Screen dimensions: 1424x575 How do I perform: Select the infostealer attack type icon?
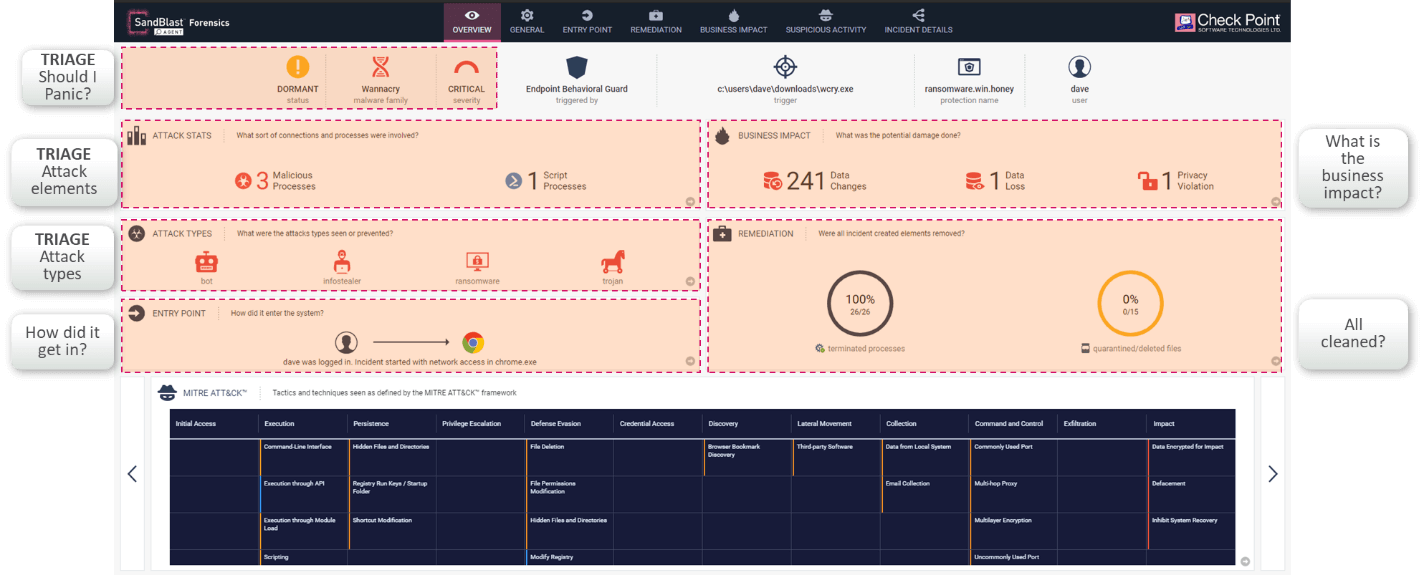(343, 262)
